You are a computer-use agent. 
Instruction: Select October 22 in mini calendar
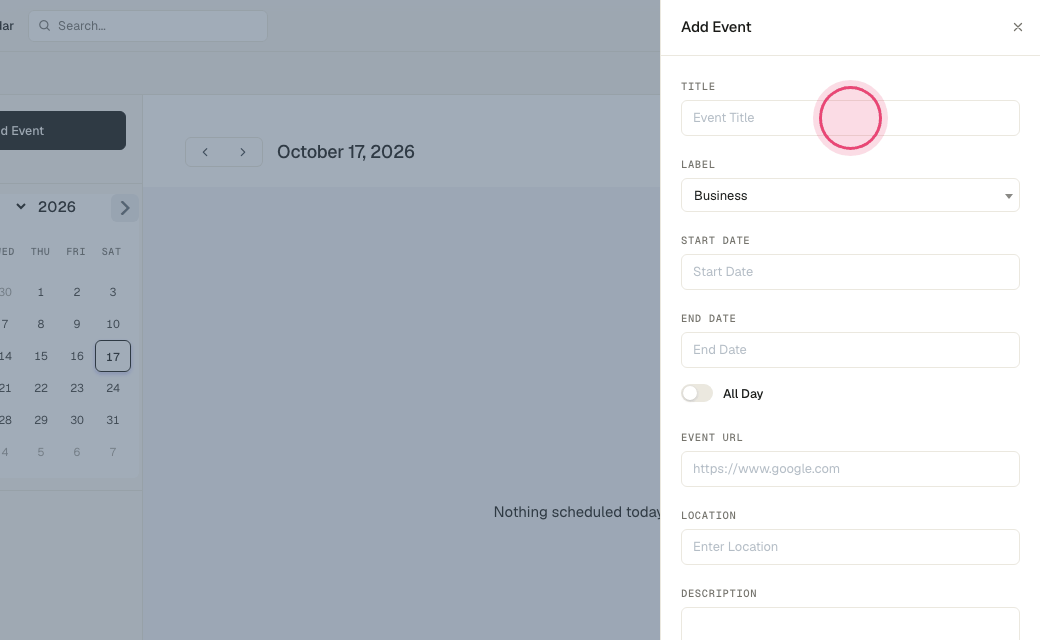tap(40, 389)
